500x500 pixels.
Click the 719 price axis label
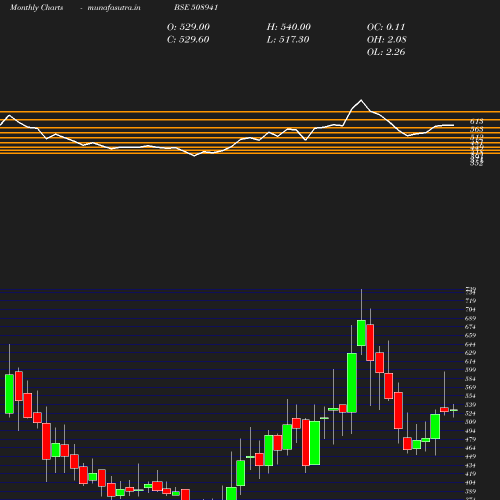click(470, 301)
